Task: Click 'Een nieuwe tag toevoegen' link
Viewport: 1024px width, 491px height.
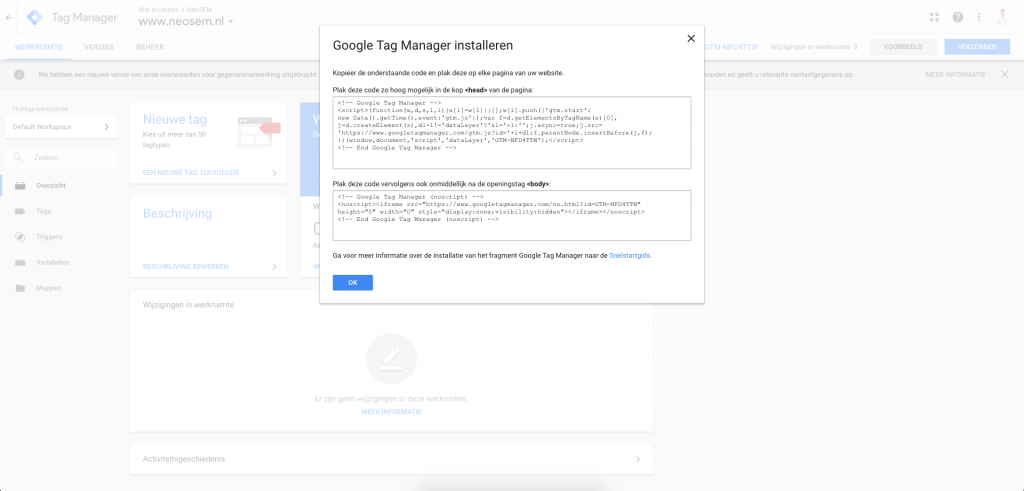Action: (191, 173)
